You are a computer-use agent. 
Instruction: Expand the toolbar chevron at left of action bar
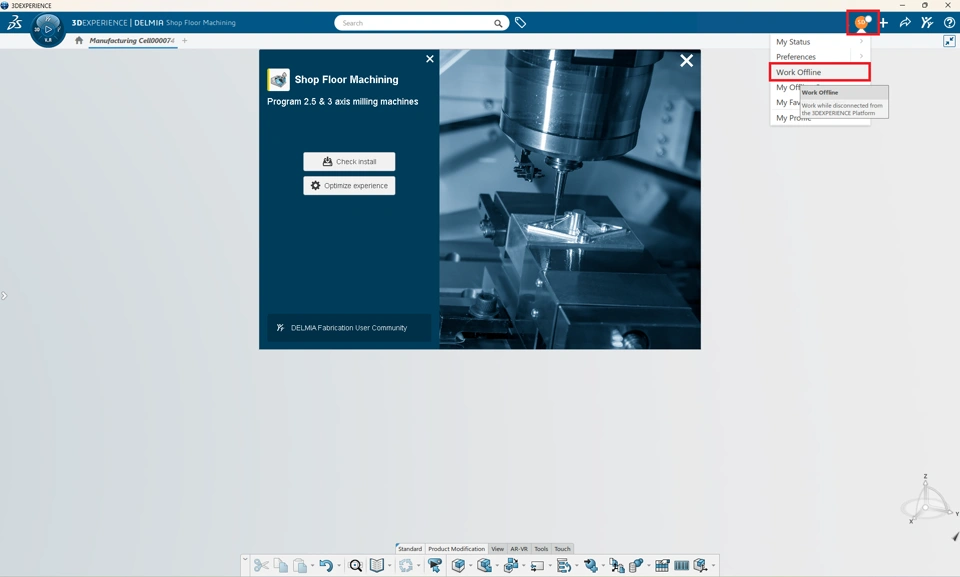pyautogui.click(x=245, y=559)
